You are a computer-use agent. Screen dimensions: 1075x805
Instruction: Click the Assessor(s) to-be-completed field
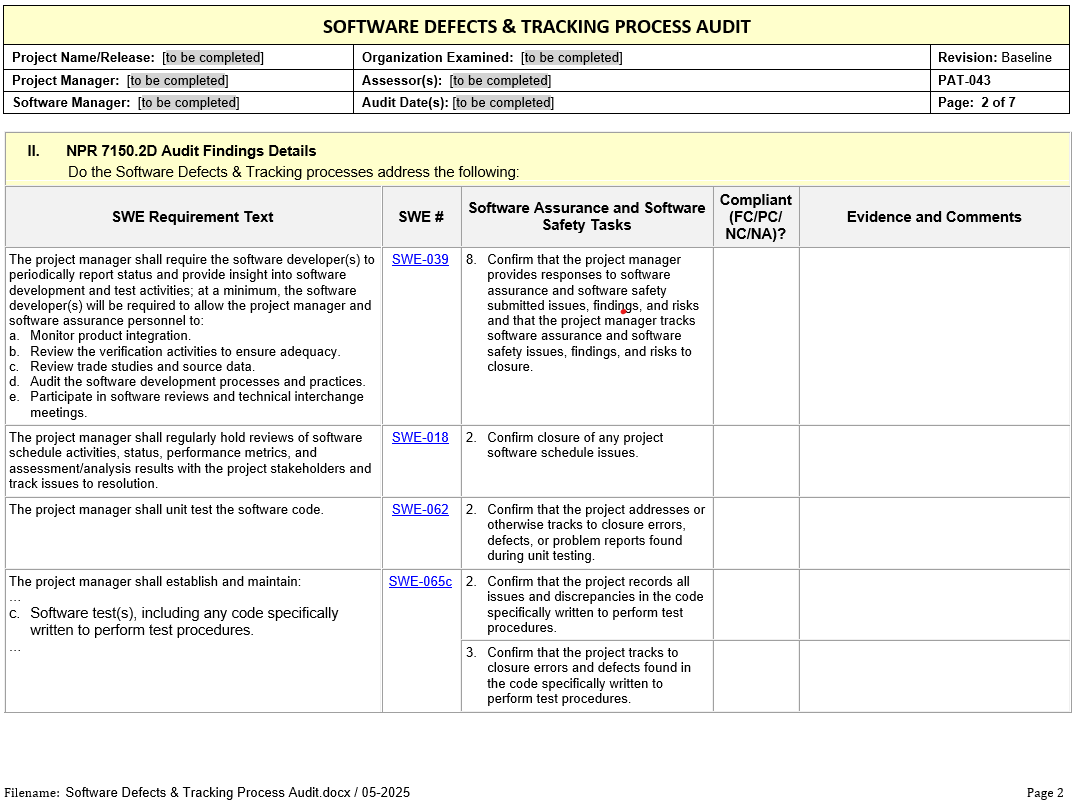click(x=500, y=81)
